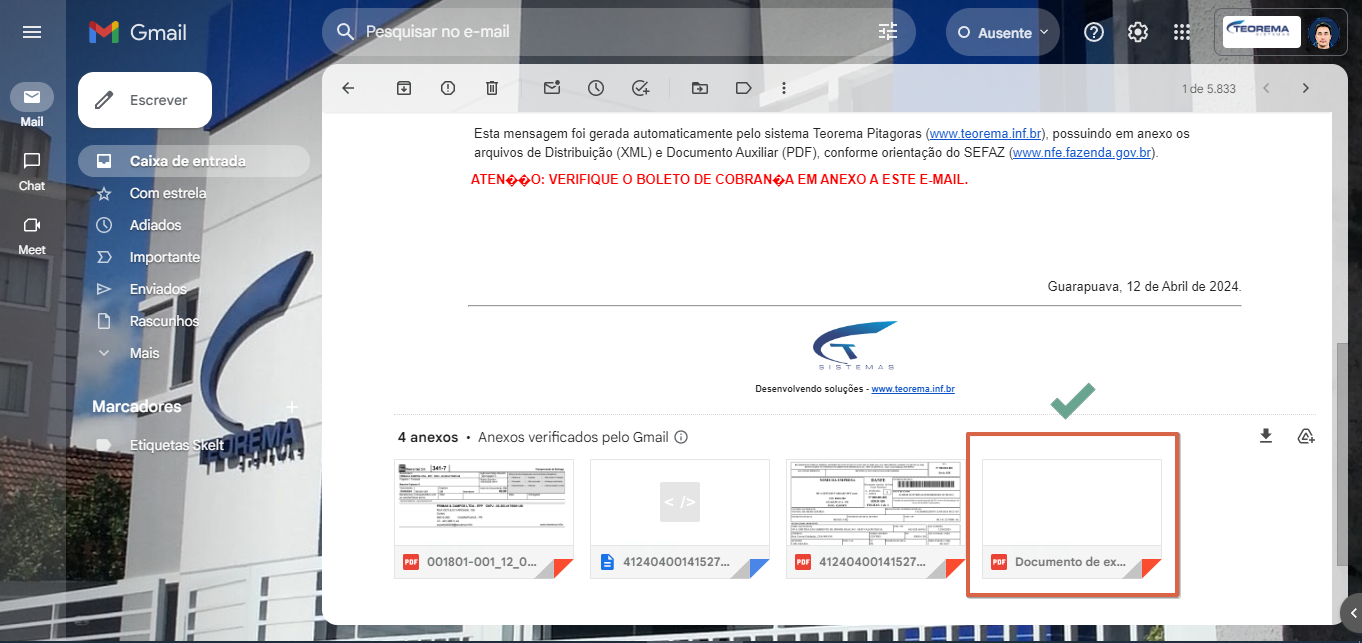Open www.teorema.inf.br link in message body
Image resolution: width=1362 pixels, height=643 pixels.
(x=987, y=133)
